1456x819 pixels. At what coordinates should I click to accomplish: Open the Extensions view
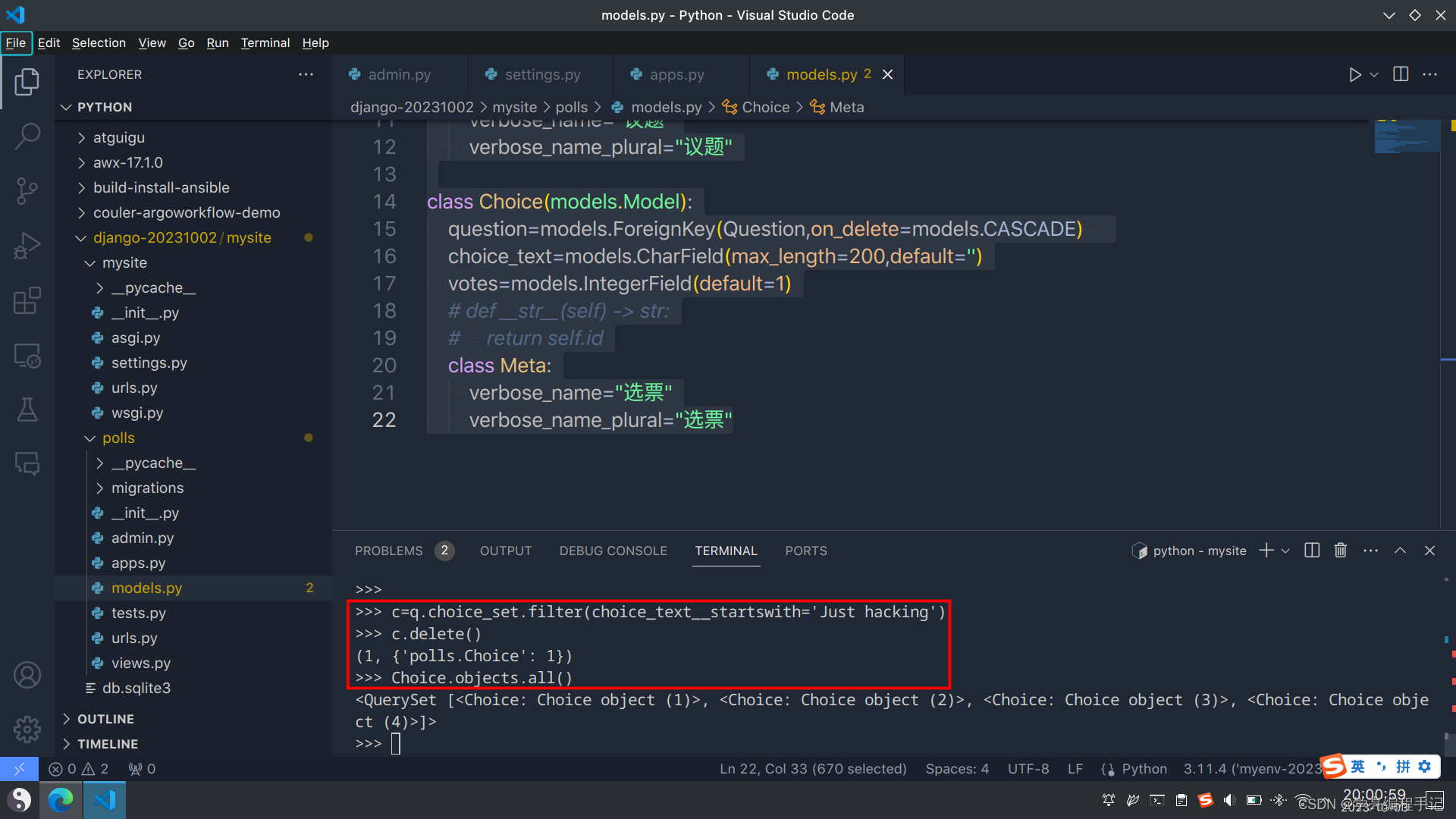[x=27, y=300]
